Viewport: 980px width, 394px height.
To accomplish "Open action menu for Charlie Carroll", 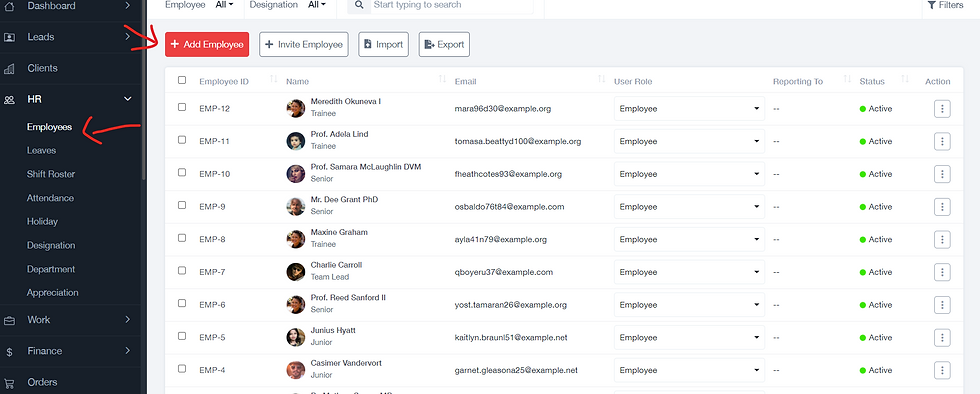I will click(x=942, y=272).
